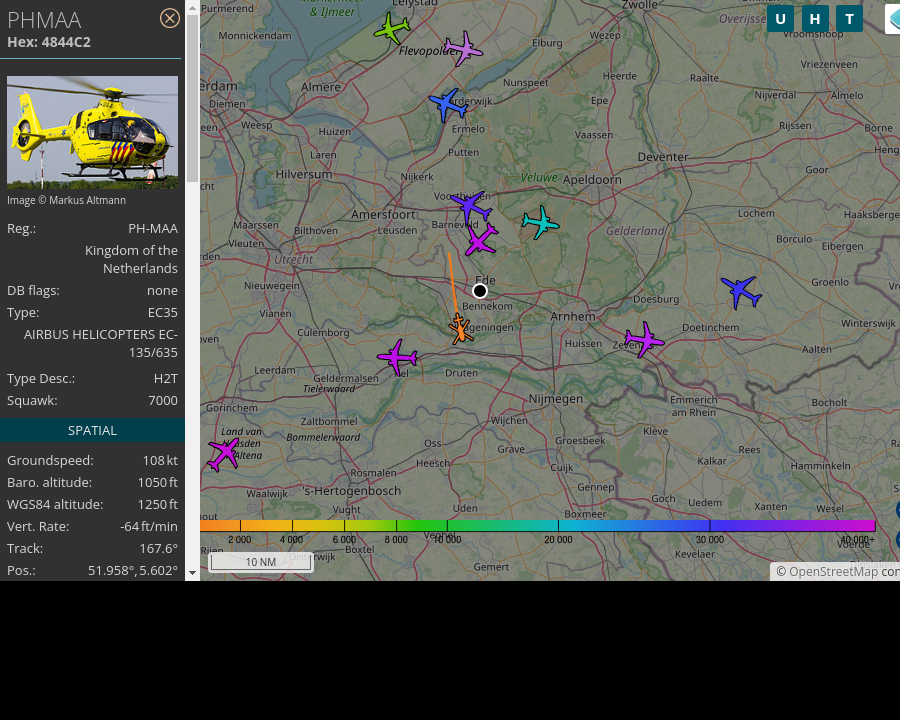Click the PH-MAA registration value
This screenshot has height=720, width=900.
(x=153, y=229)
